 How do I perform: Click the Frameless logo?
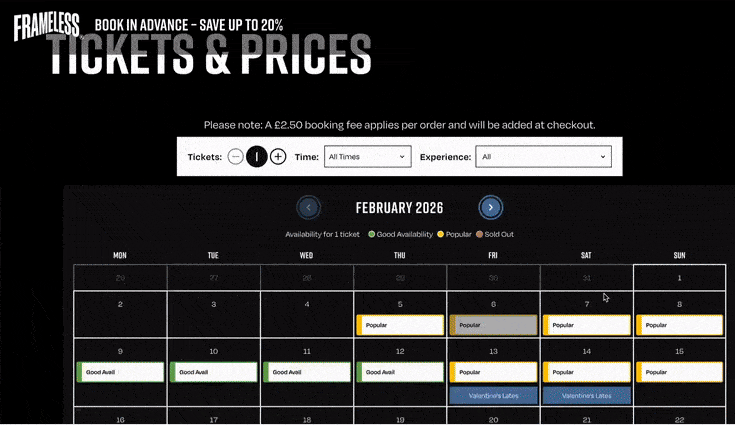click(47, 23)
